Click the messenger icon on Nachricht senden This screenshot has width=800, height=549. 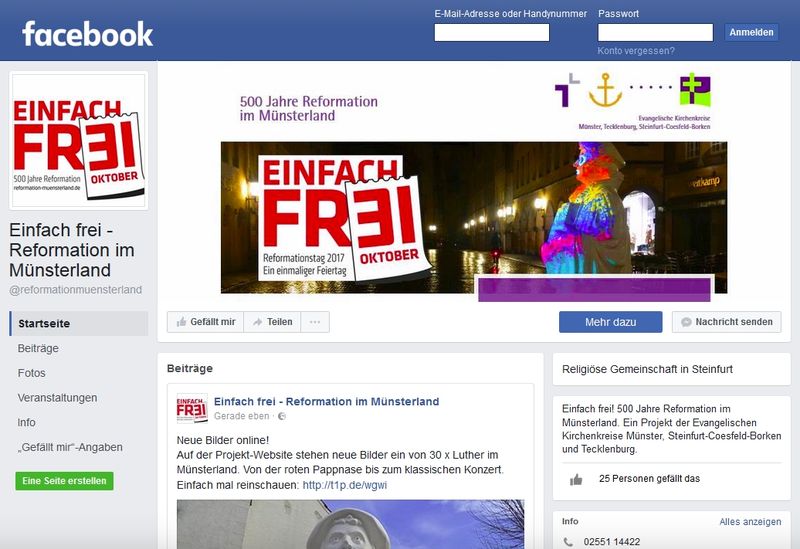click(686, 322)
